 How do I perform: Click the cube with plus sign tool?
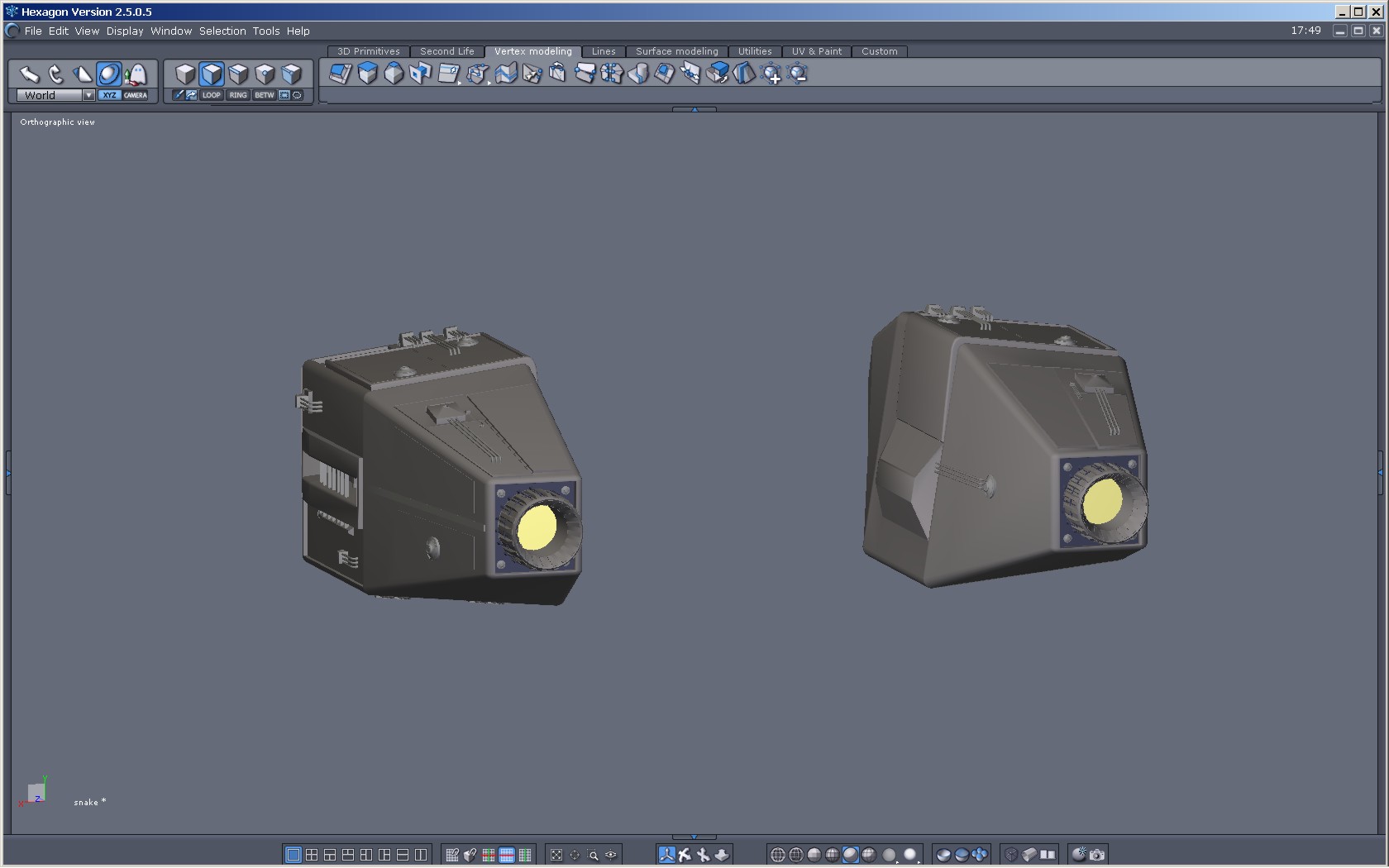pyautogui.click(x=771, y=74)
